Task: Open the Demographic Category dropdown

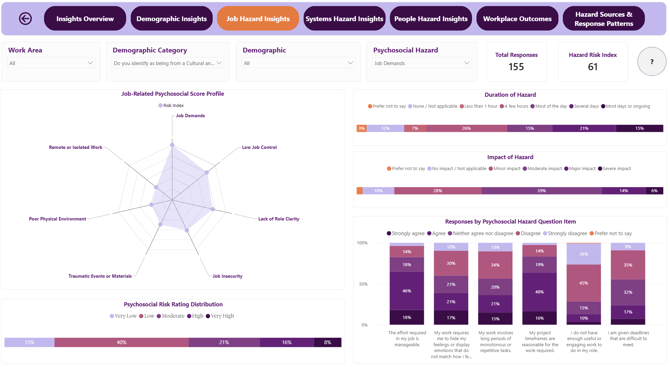Action: 168,63
